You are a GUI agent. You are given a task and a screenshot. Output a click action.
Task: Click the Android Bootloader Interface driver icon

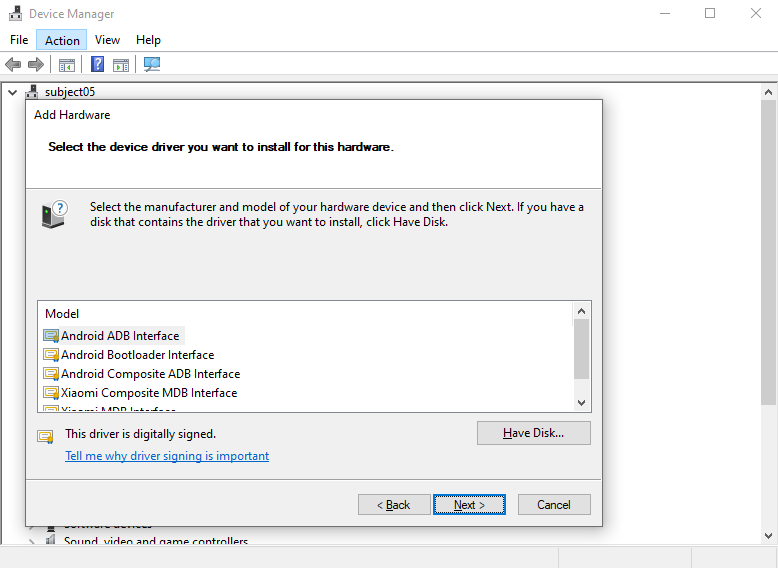point(51,355)
